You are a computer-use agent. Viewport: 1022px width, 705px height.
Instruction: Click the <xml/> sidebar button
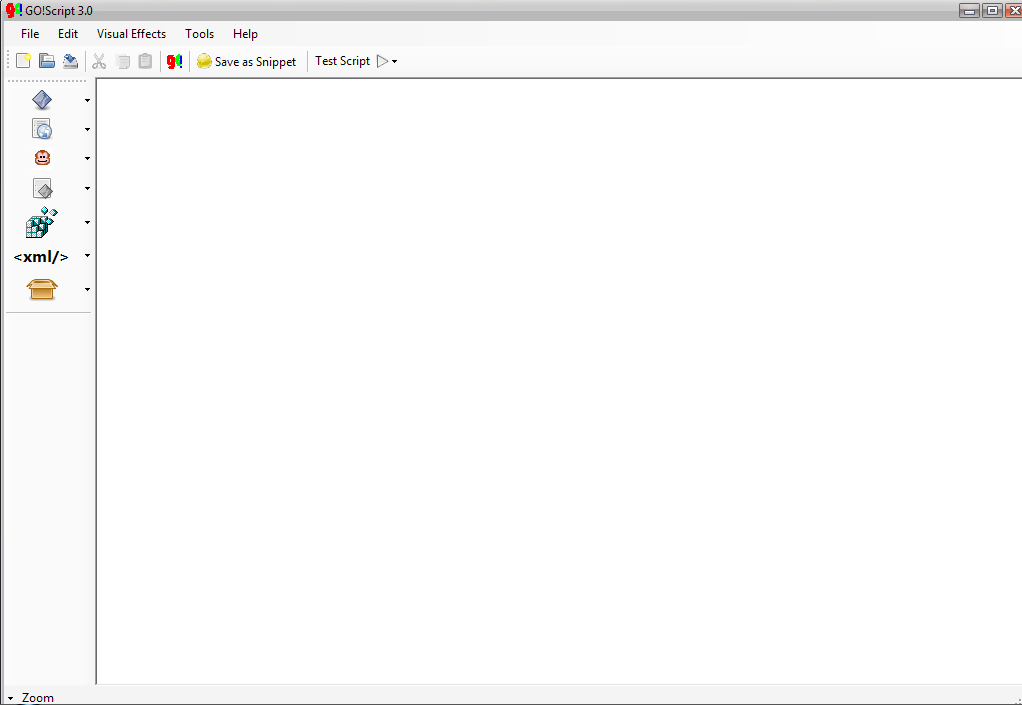tap(41, 256)
